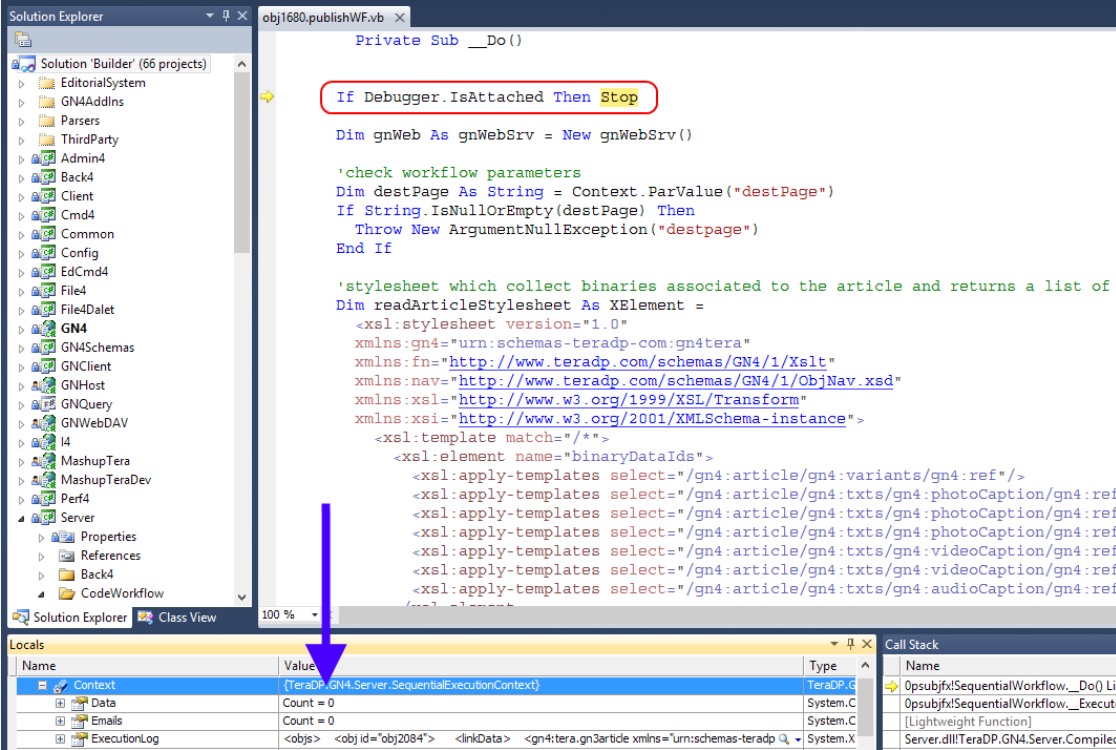Select the File4Dalet project
The image size is (1116, 750).
coord(87,310)
